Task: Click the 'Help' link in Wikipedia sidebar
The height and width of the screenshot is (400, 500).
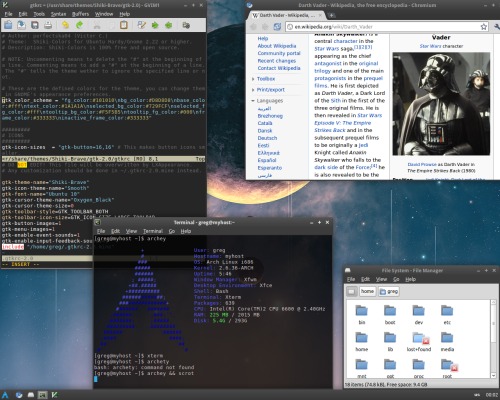Action: coord(263,39)
